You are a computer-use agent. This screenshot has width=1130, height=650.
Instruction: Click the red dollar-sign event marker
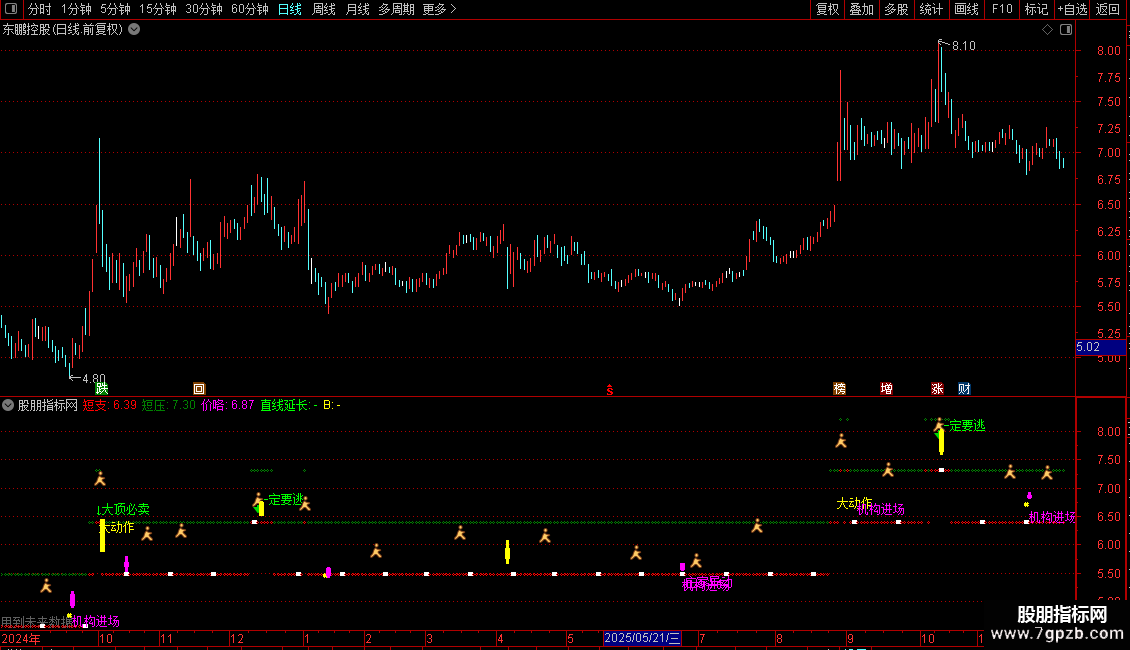pyautogui.click(x=610, y=390)
